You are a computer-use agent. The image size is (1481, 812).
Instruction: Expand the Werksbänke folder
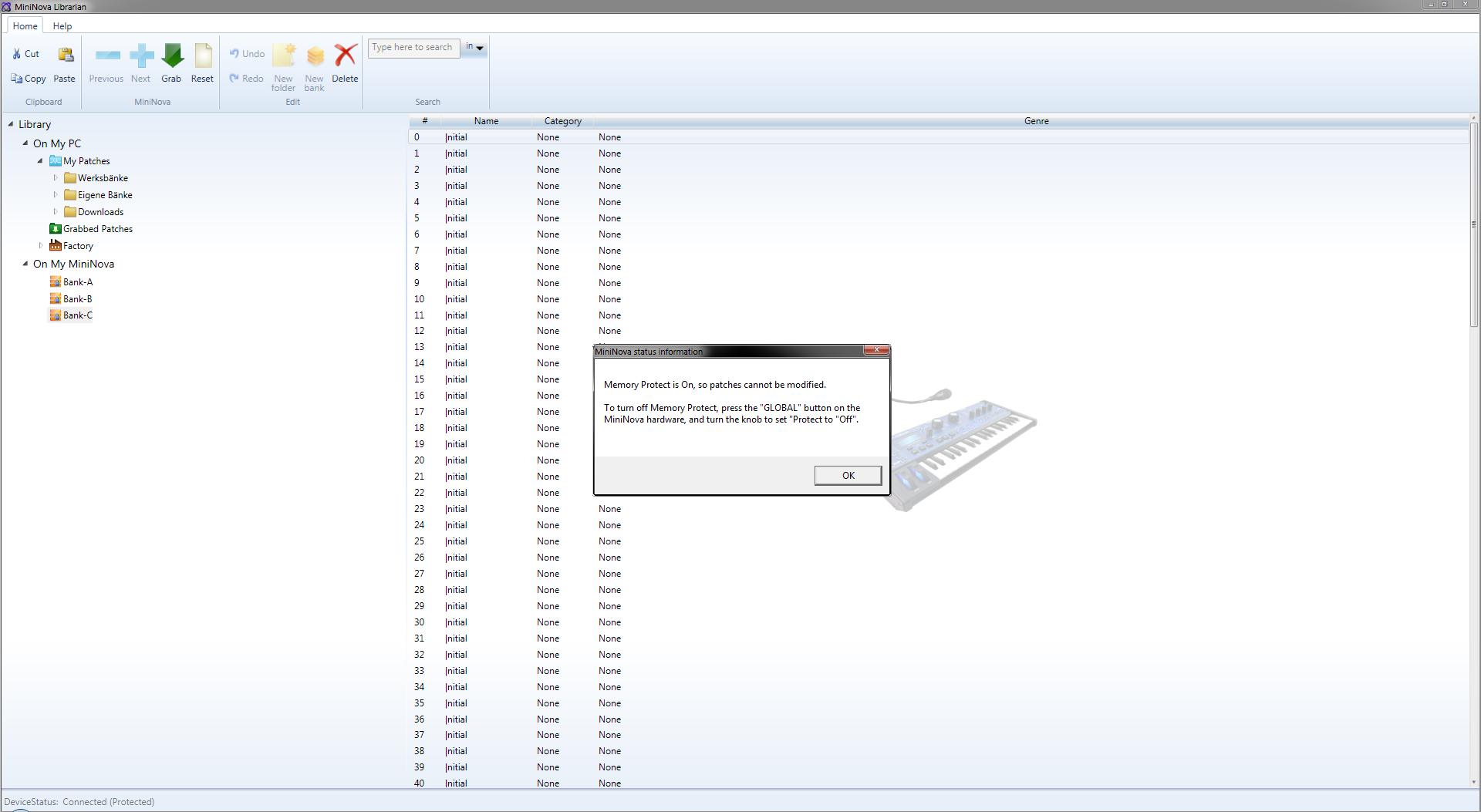pyautogui.click(x=56, y=178)
